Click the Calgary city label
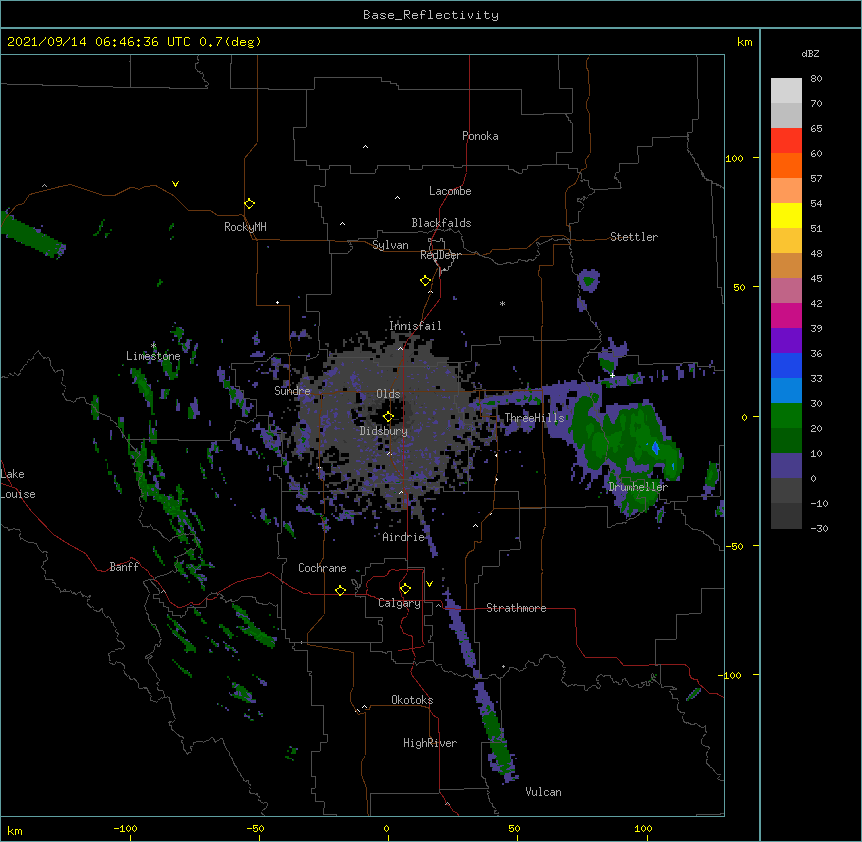This screenshot has height=842, width=862. pos(399,603)
